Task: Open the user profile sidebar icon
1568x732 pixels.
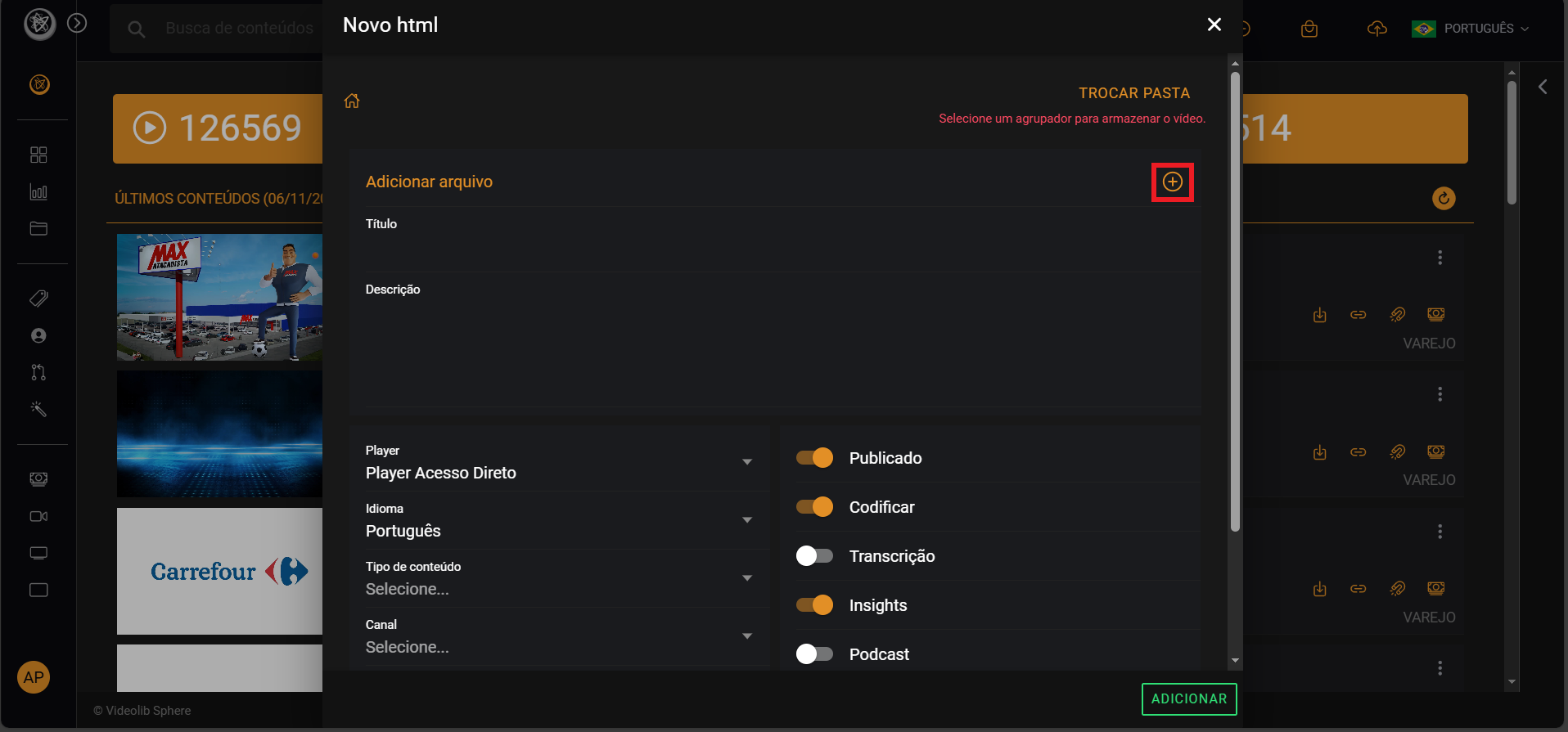Action: pyautogui.click(x=38, y=335)
